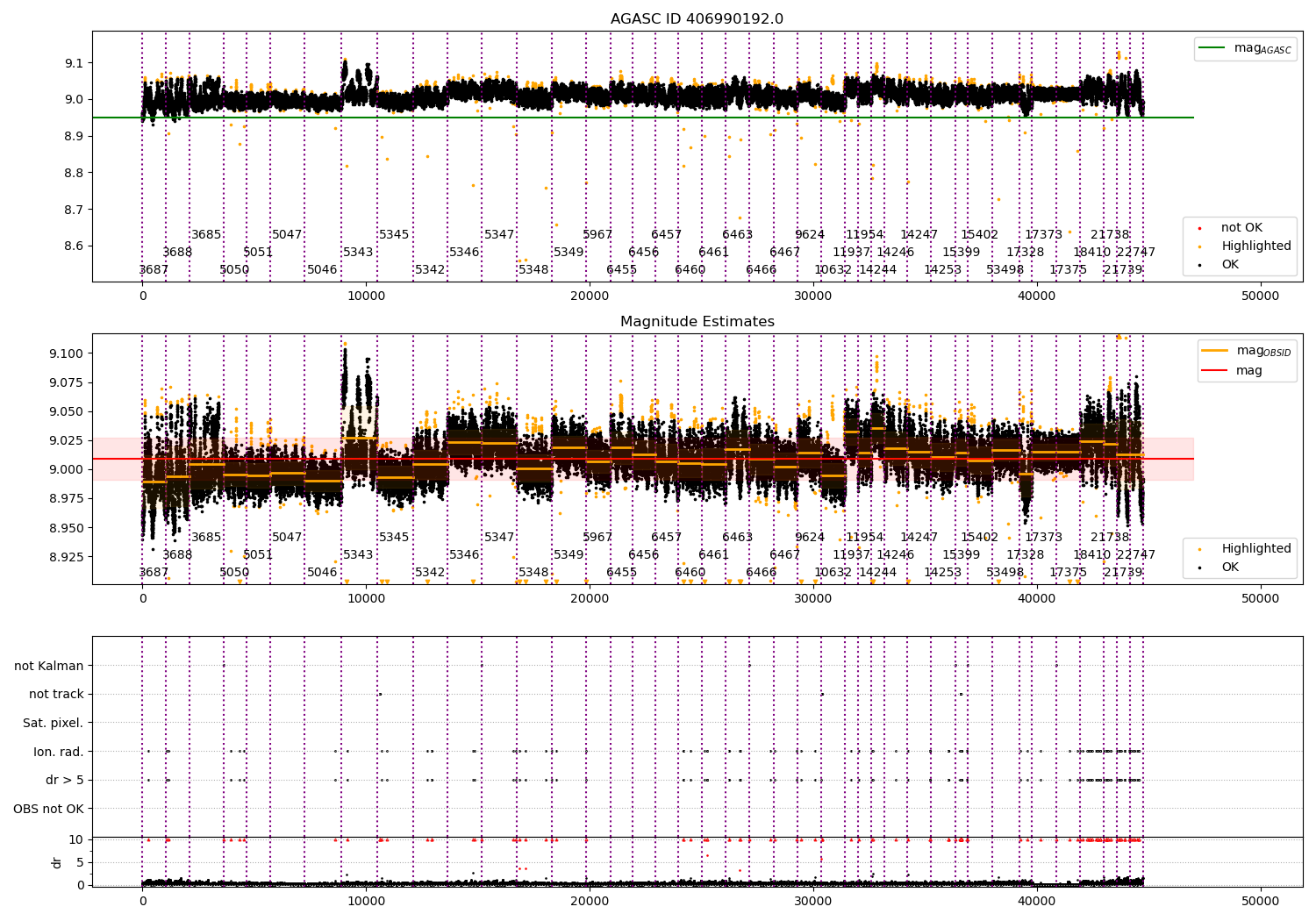
Task: Click the 'Magnitude Estimates' plot title
Action: [x=697, y=322]
